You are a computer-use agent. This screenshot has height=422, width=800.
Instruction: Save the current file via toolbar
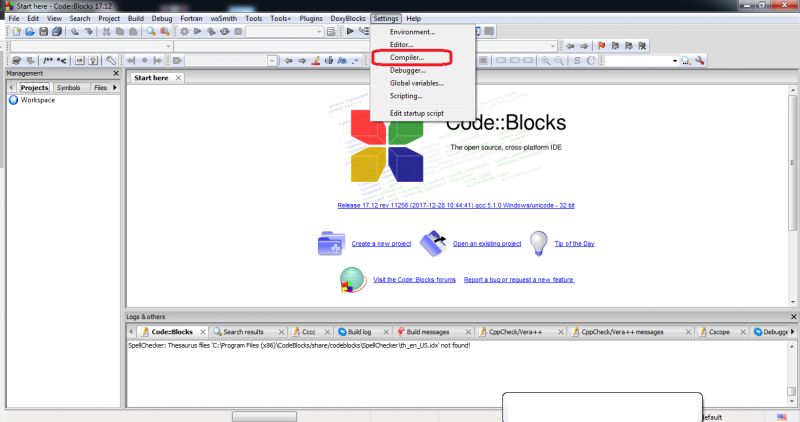43,32
